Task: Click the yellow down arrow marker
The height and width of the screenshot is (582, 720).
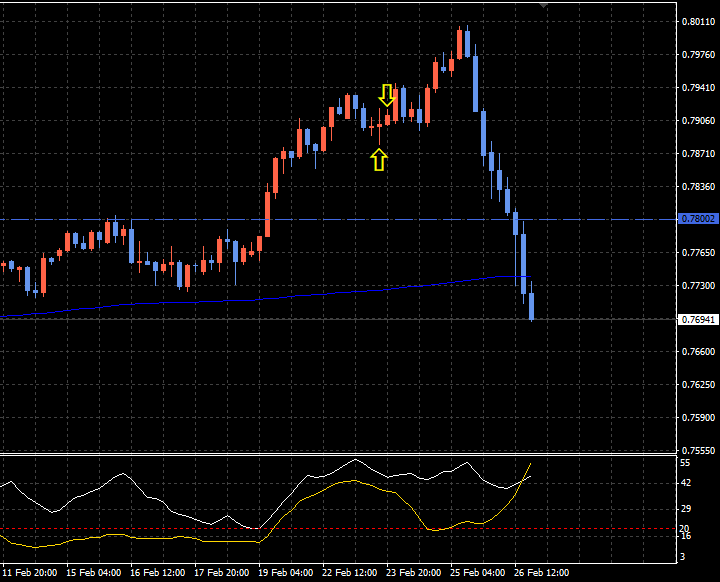Action: click(x=387, y=95)
